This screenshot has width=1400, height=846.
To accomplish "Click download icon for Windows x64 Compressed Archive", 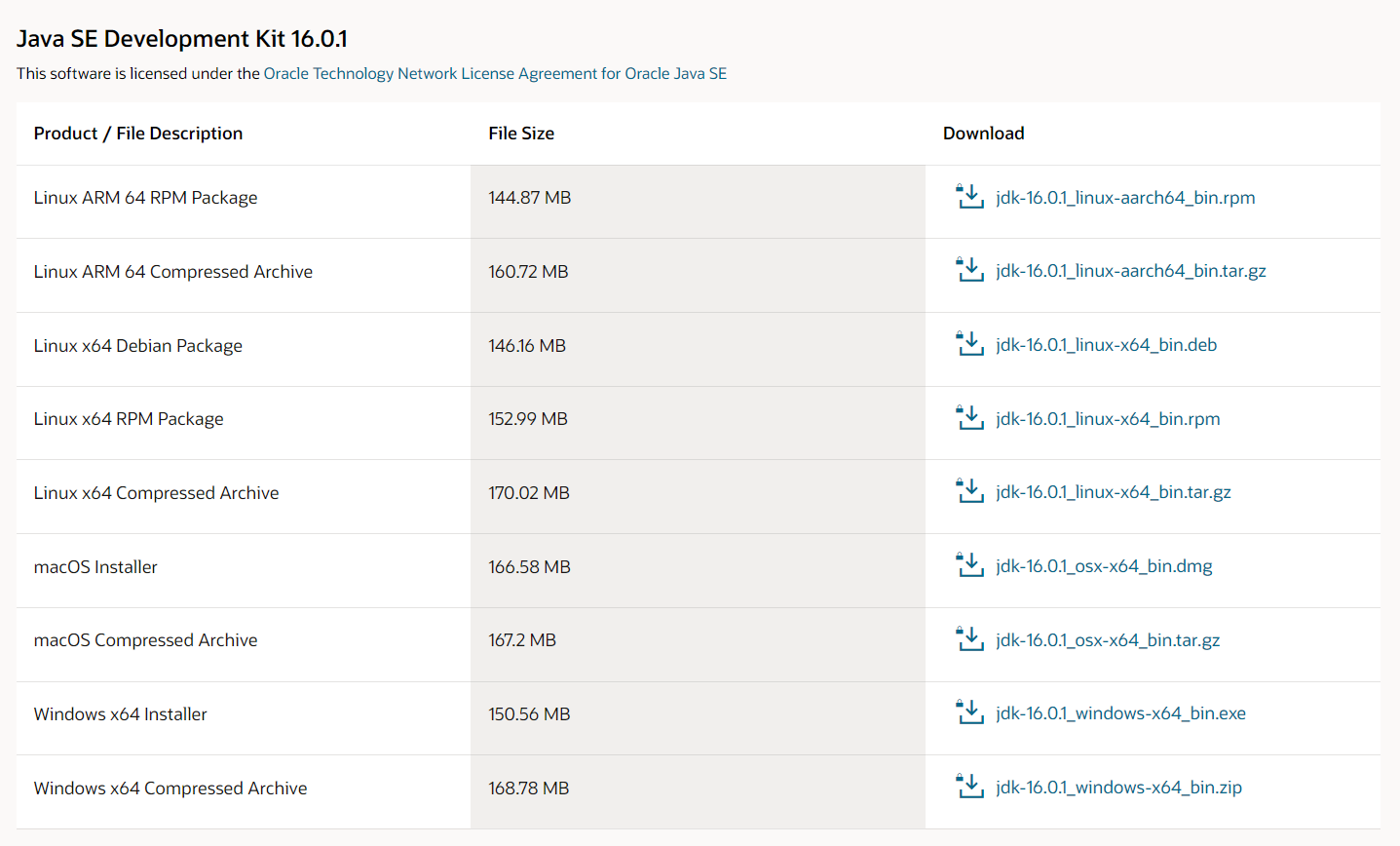I will click(970, 787).
